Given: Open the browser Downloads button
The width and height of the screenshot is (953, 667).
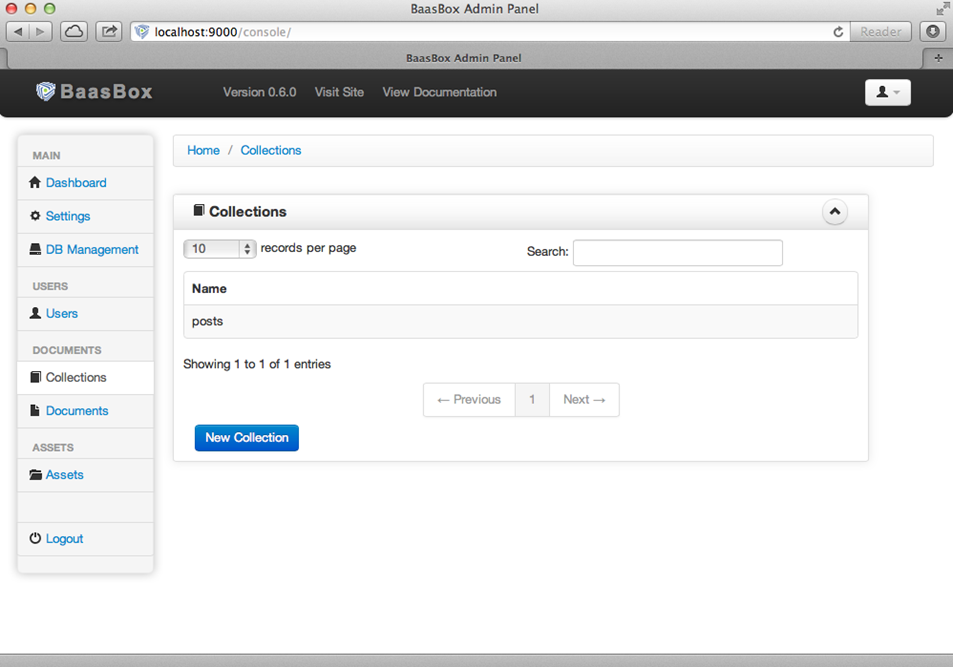Looking at the screenshot, I should coord(933,32).
